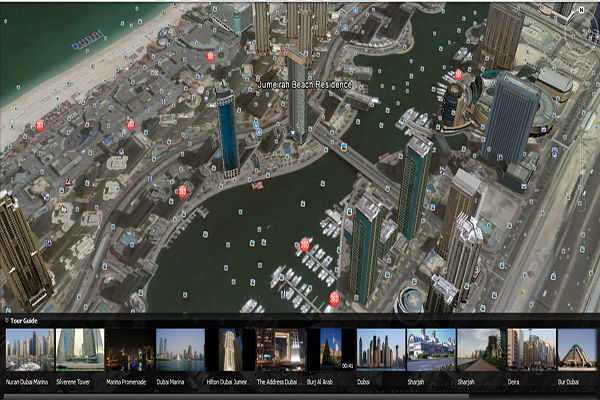The image size is (600, 400).
Task: Click the 'Silverene Tower' caption
Action: (x=73, y=382)
